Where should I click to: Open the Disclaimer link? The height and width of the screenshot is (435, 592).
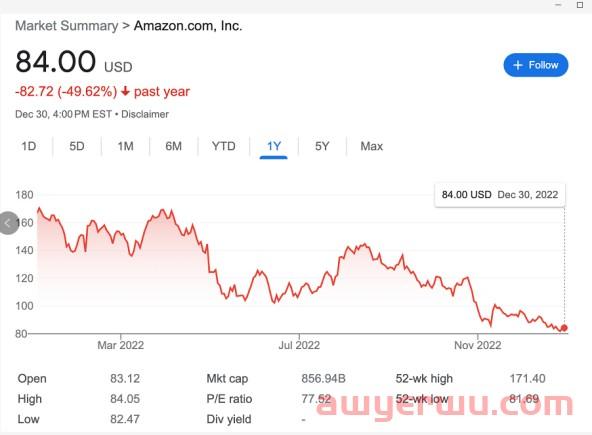145,114
